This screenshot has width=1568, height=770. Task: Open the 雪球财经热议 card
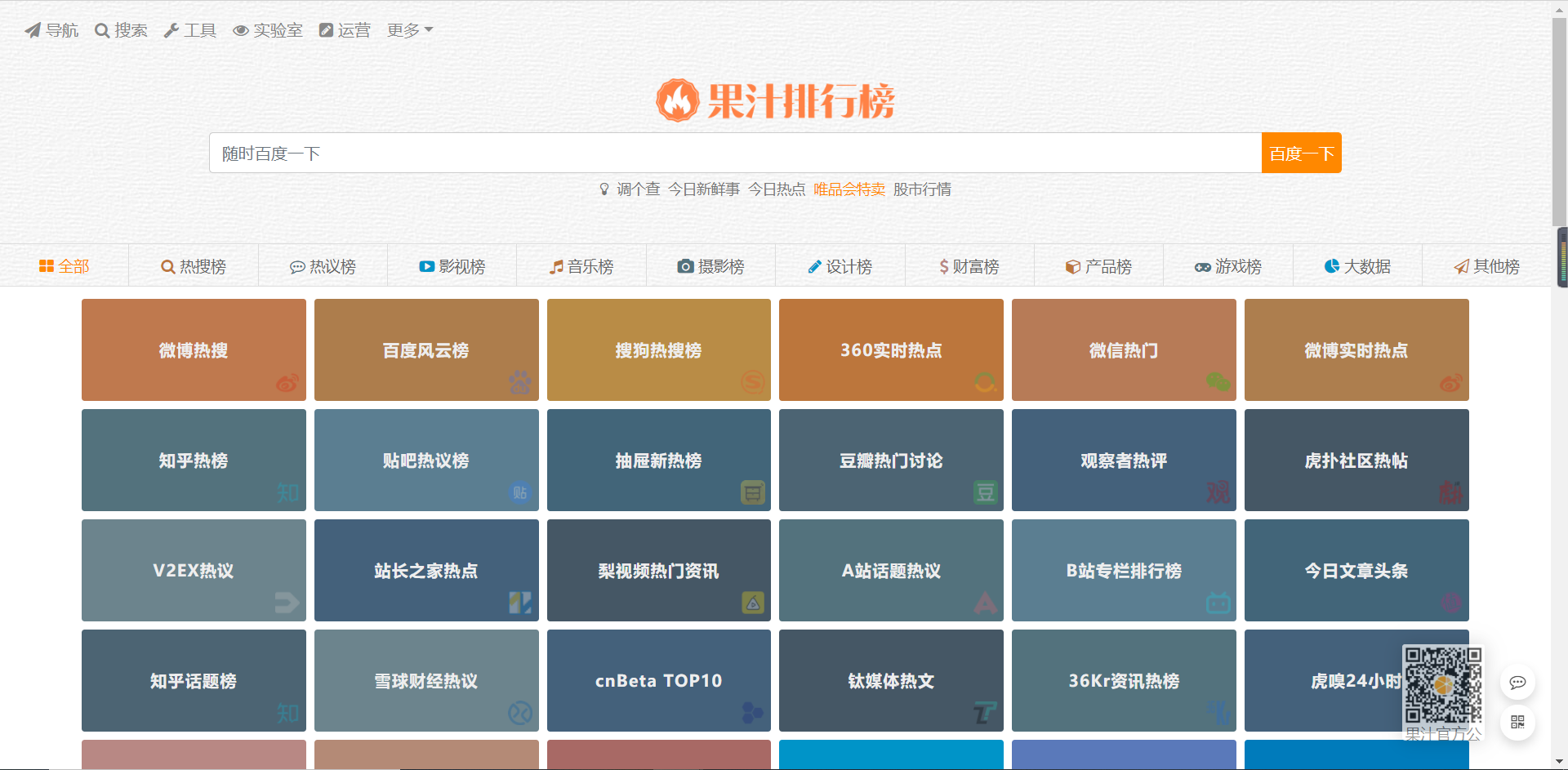tap(426, 680)
